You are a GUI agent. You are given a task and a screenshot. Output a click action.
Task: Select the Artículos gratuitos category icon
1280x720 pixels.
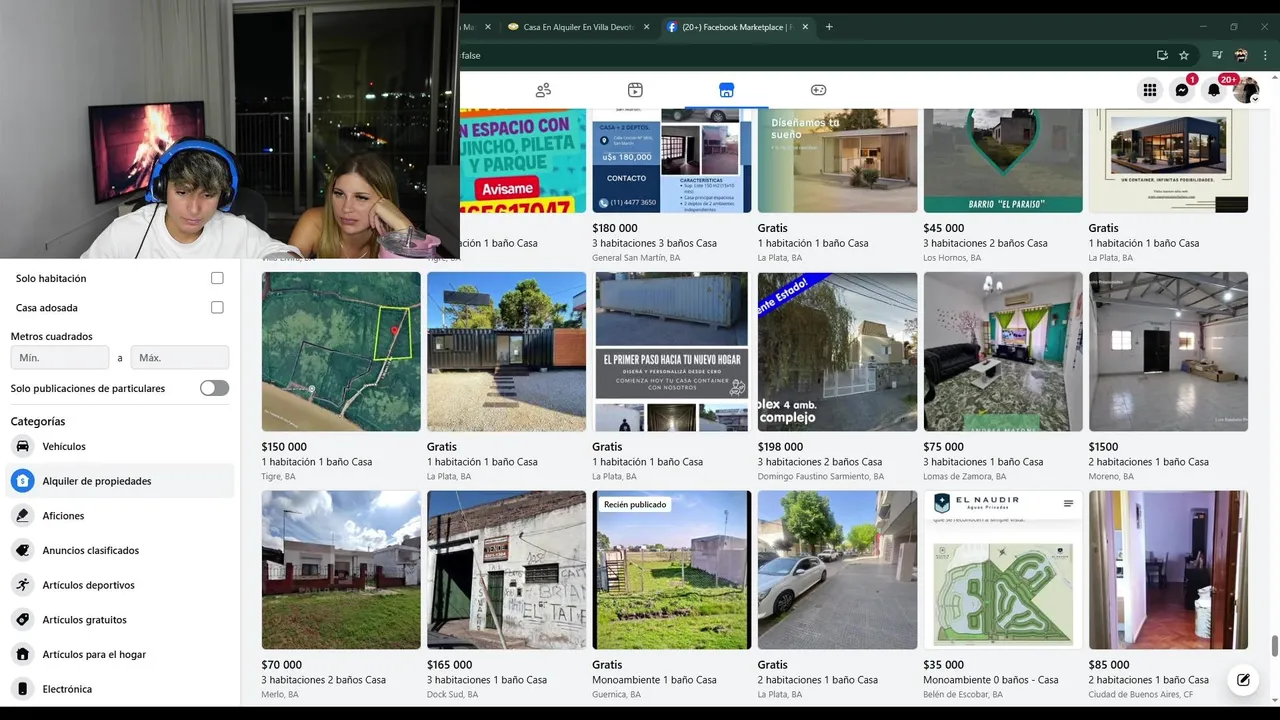22,620
